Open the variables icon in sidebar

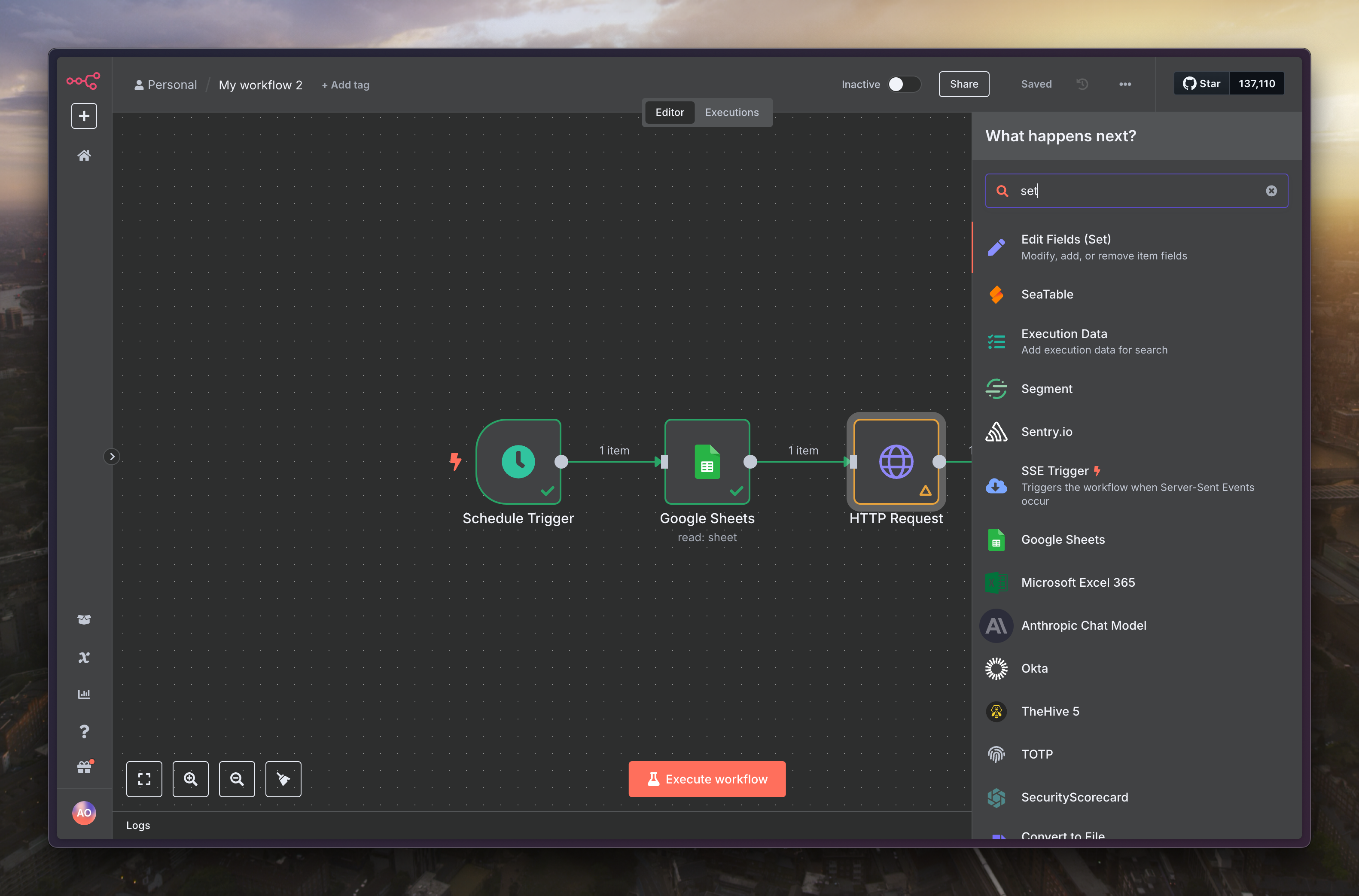(x=84, y=657)
